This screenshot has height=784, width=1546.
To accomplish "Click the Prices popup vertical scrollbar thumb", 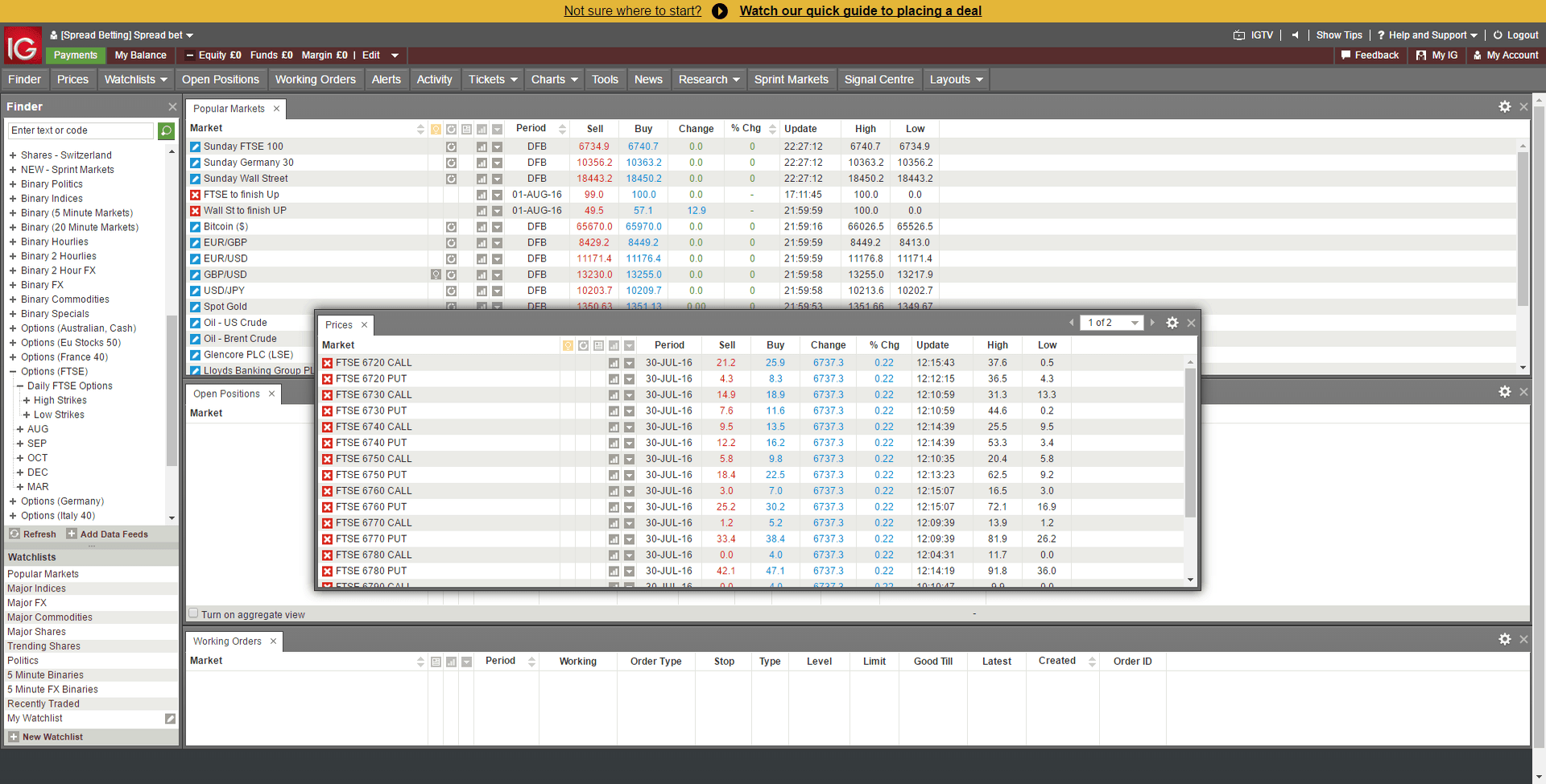I will (x=1190, y=443).
